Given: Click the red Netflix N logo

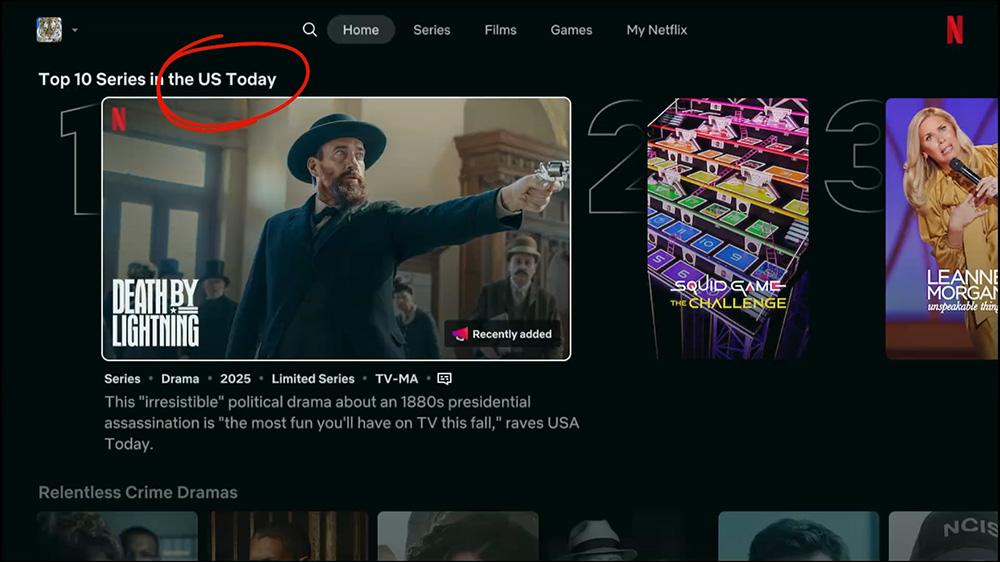Looking at the screenshot, I should [954, 29].
